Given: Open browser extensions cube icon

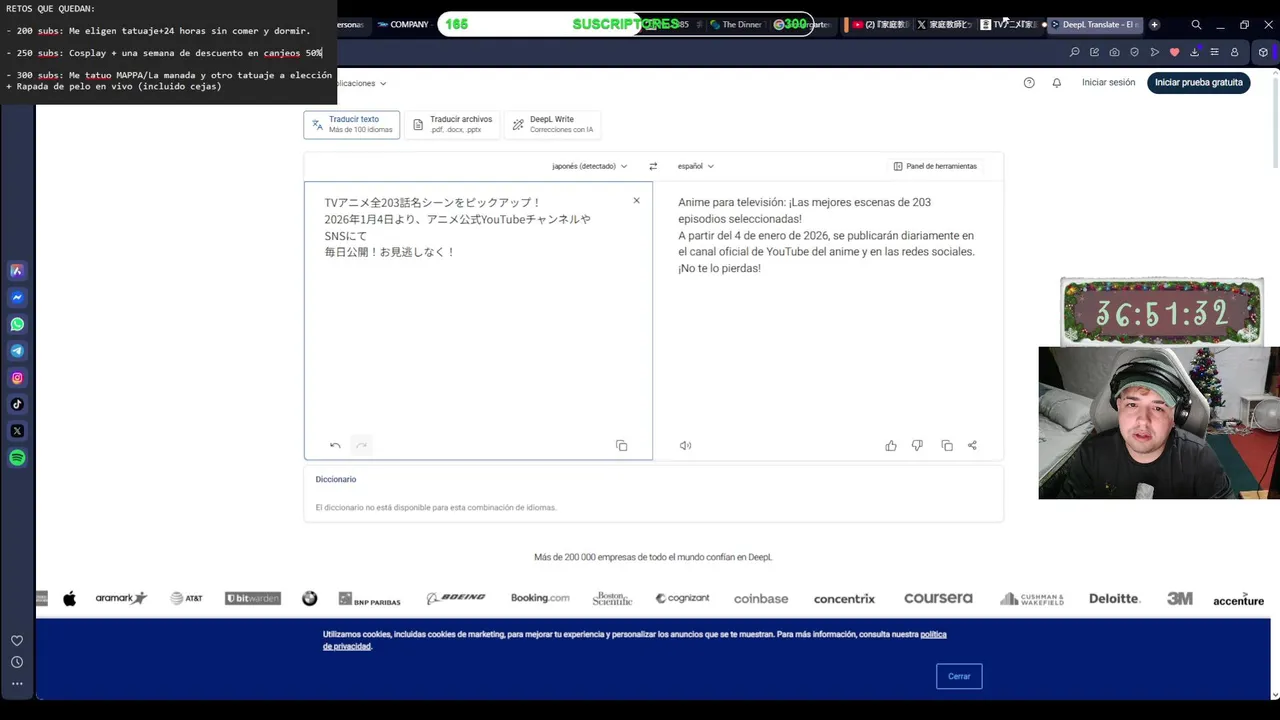Looking at the screenshot, I should click(1263, 52).
